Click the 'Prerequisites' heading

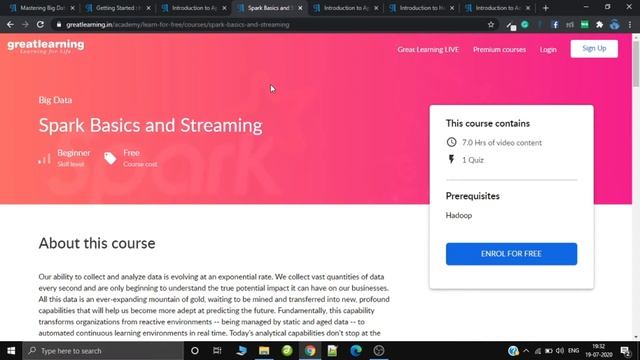point(473,196)
